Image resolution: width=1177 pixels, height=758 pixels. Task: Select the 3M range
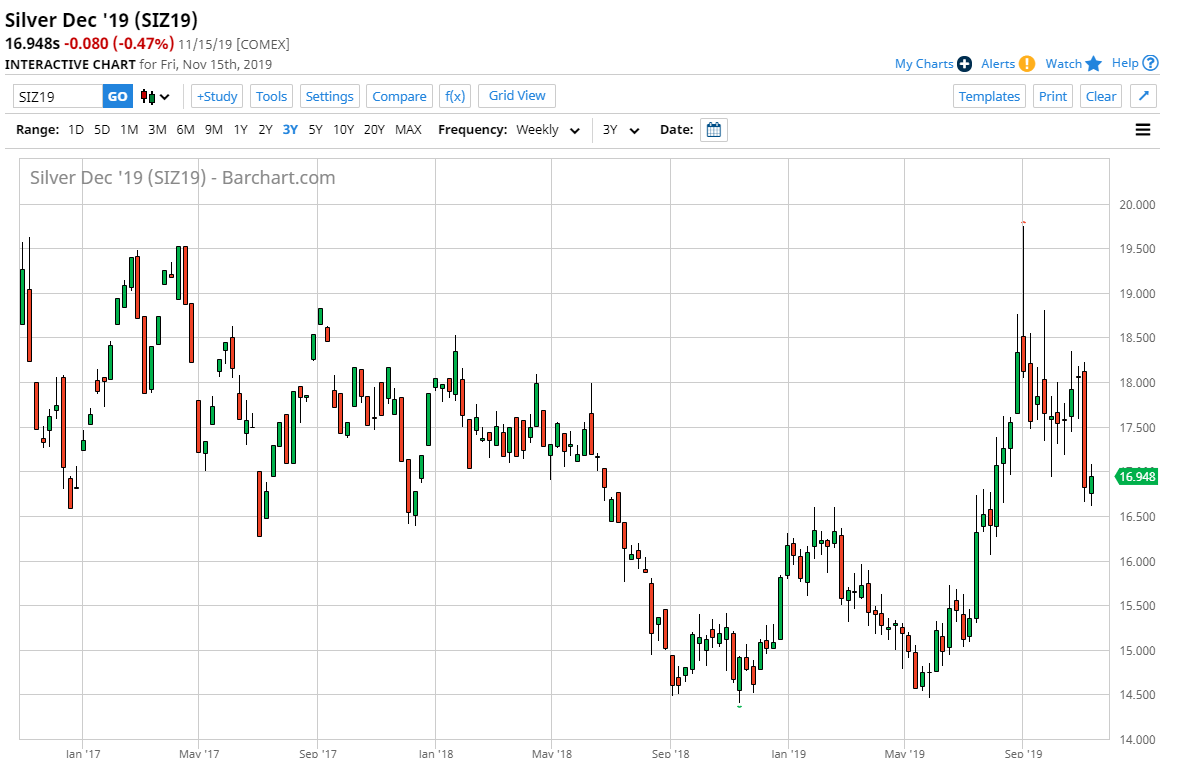point(157,130)
